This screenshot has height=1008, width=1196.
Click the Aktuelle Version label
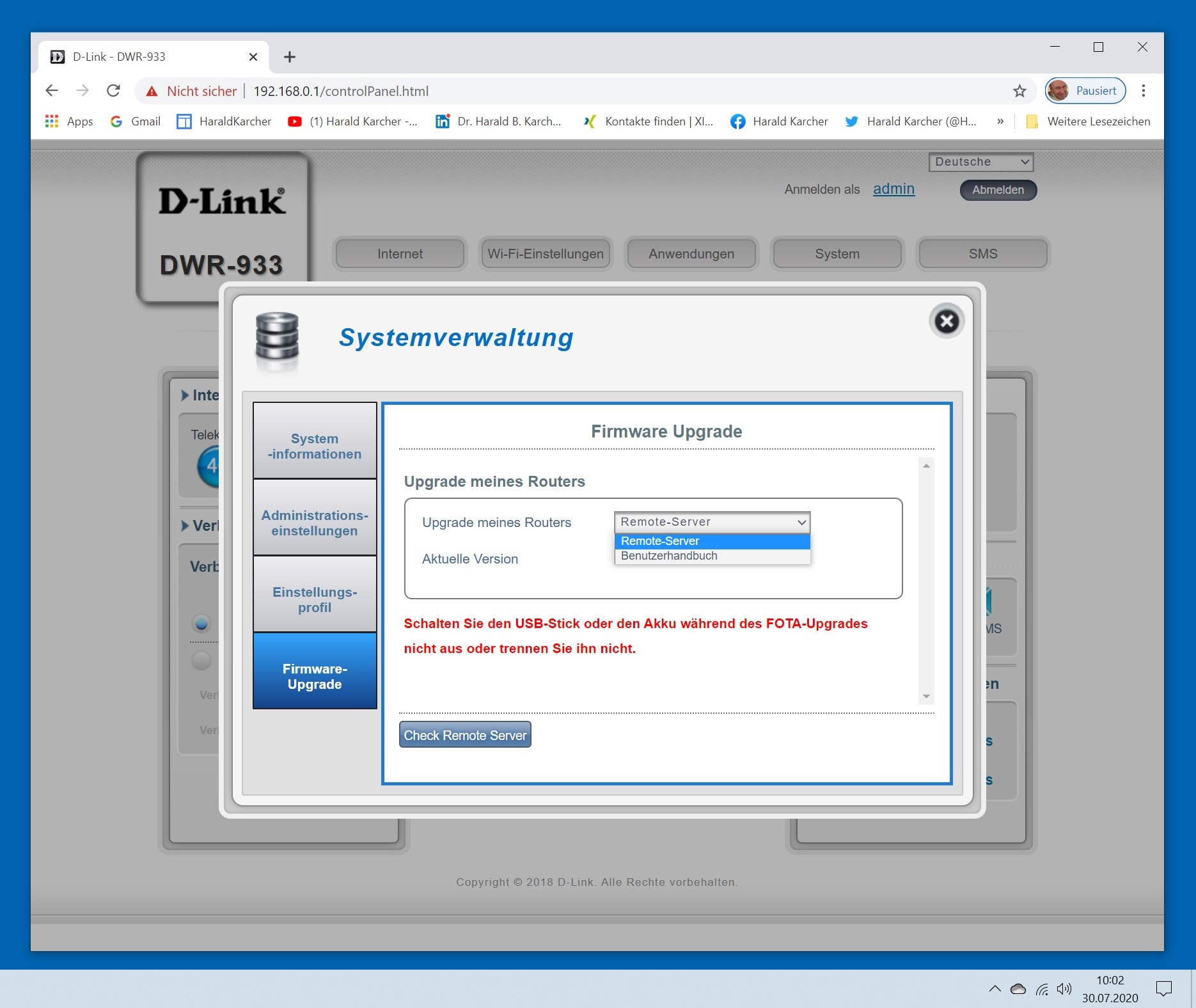tap(470, 559)
